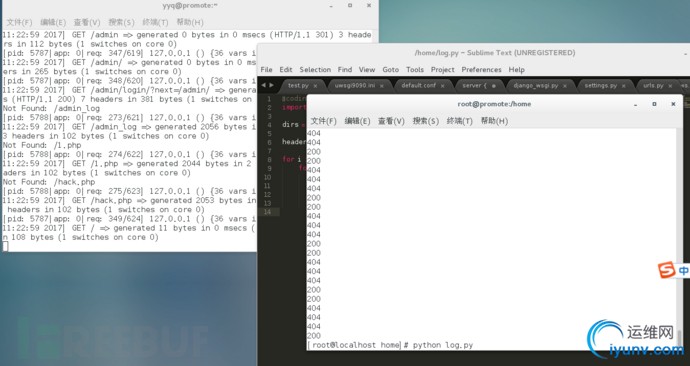Close the test.py tab
The width and height of the screenshot is (690, 366).
tap(315, 86)
